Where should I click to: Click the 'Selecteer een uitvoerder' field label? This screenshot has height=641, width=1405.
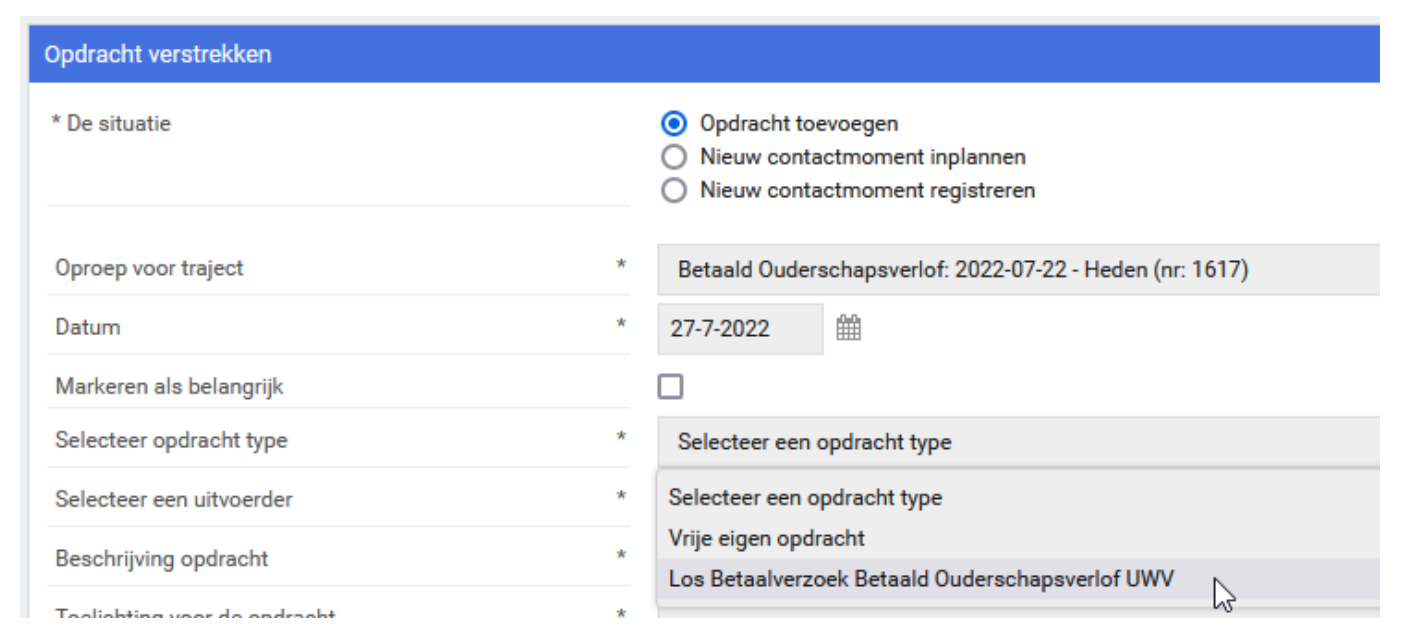coord(174,499)
